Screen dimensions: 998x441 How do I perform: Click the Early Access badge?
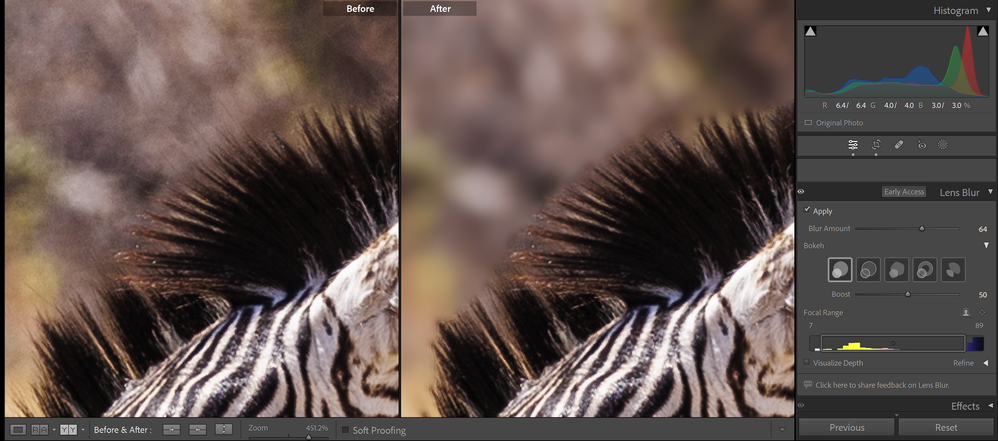point(904,192)
